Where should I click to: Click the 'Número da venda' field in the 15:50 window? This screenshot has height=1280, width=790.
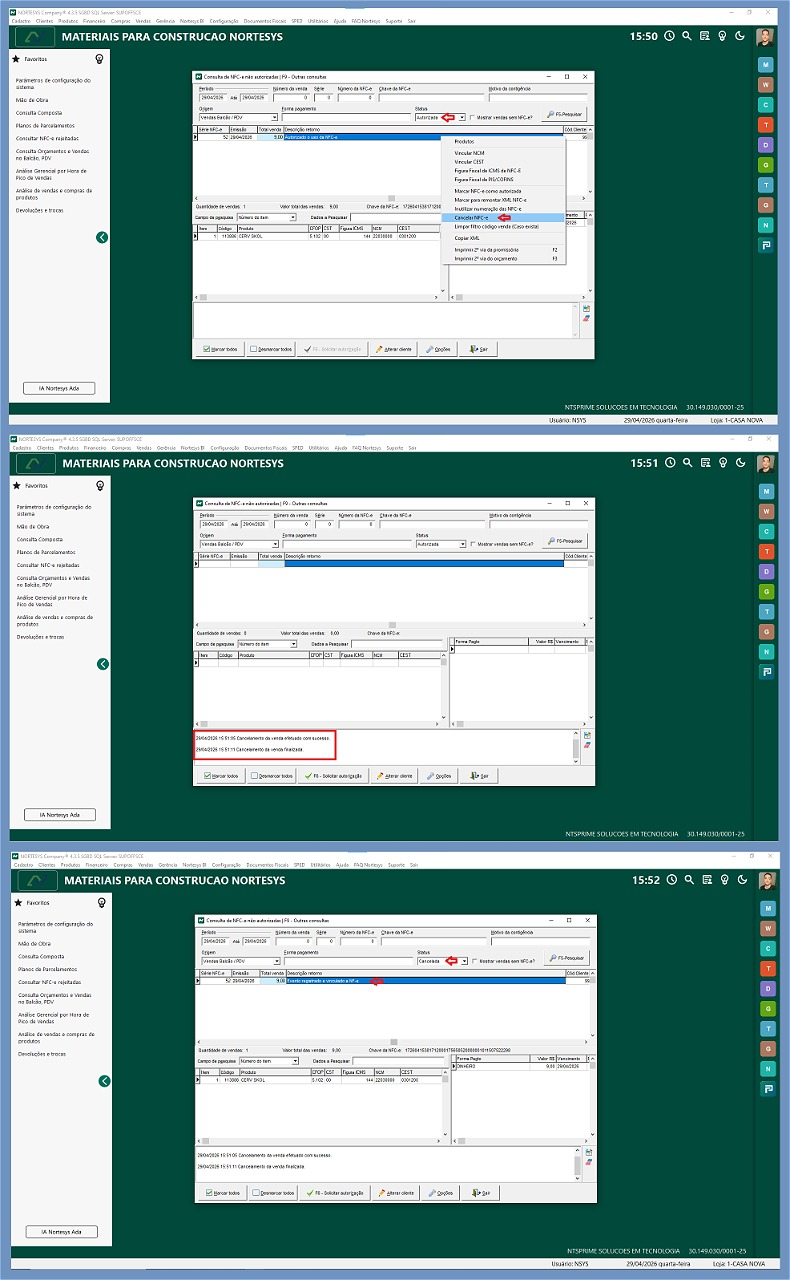(x=290, y=98)
